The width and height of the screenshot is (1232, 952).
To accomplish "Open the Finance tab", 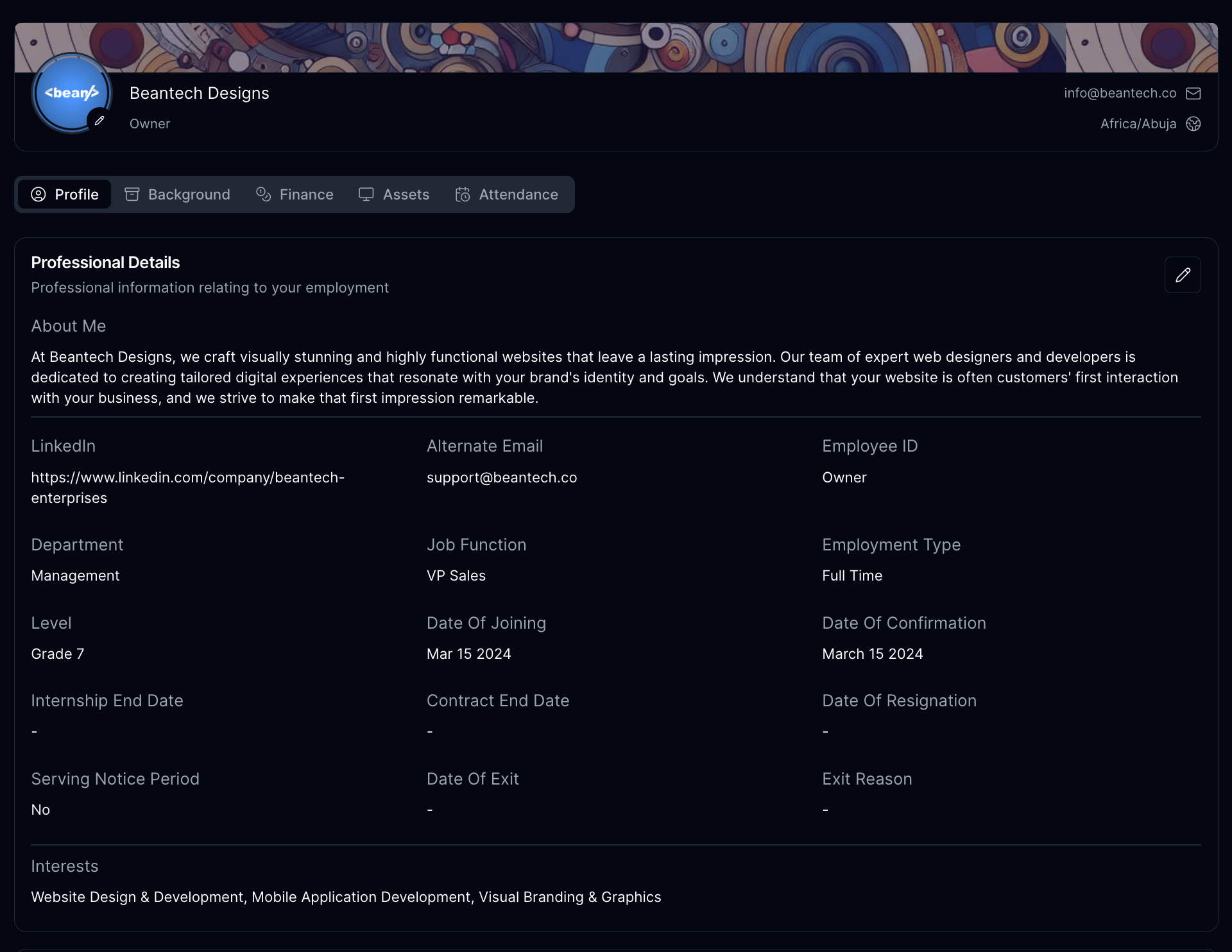I will click(x=306, y=194).
